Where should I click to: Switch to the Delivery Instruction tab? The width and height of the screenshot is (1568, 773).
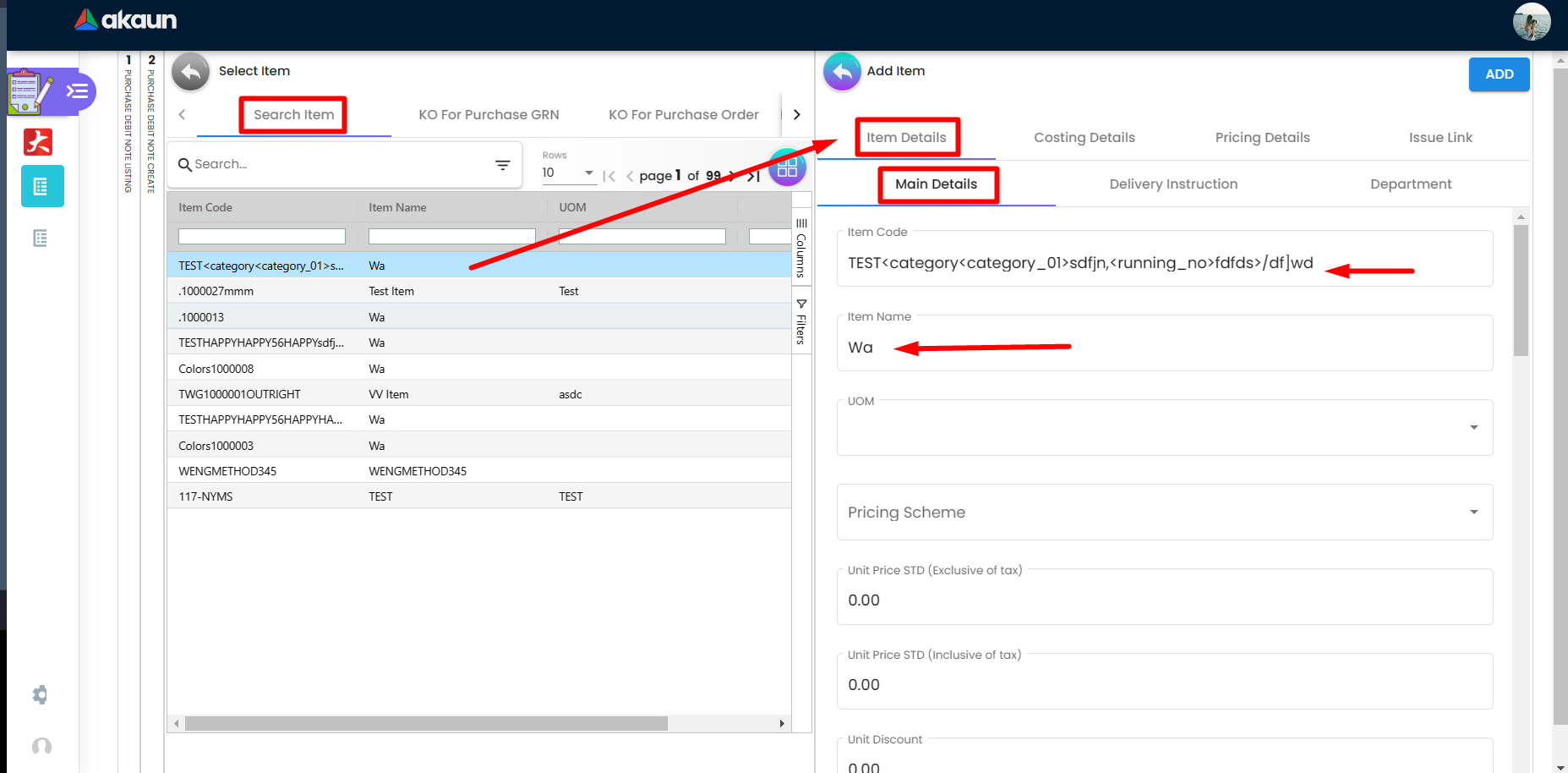1172,184
